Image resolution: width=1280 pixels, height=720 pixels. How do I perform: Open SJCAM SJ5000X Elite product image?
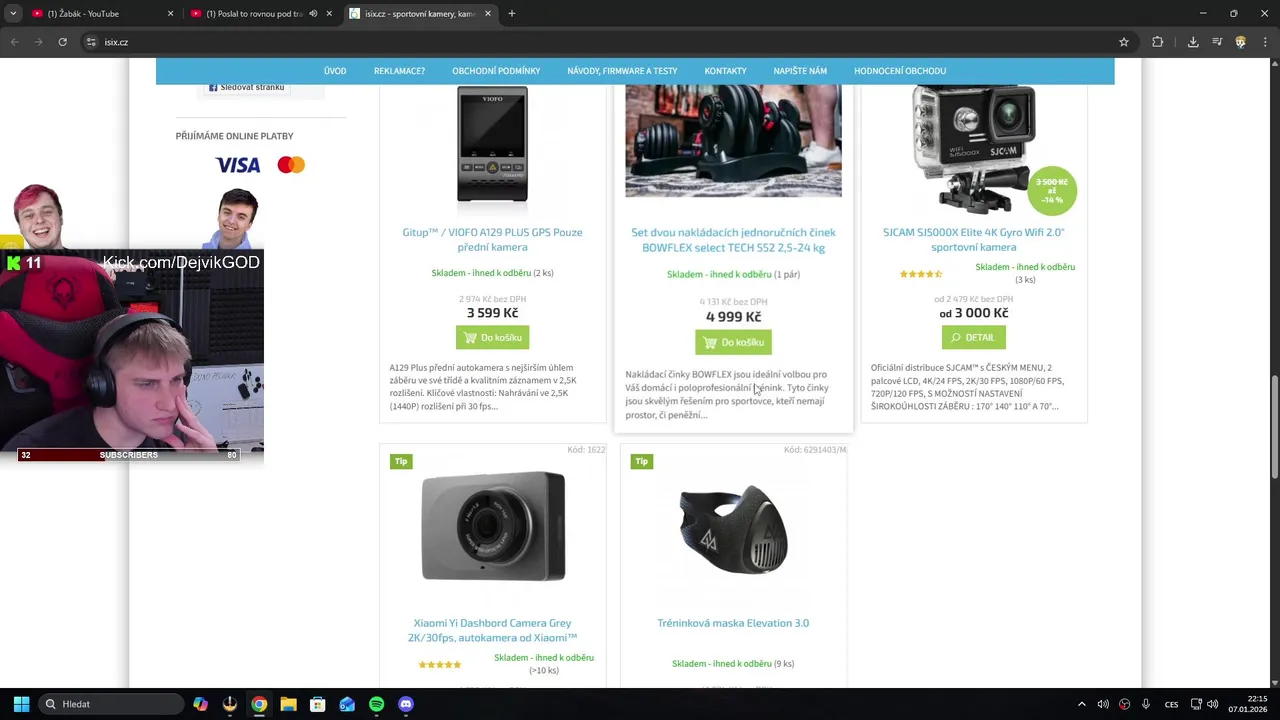(x=973, y=148)
